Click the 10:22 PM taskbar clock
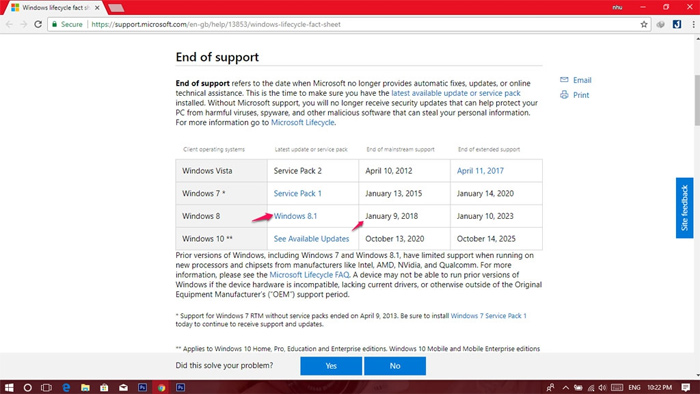 pyautogui.click(x=659, y=387)
